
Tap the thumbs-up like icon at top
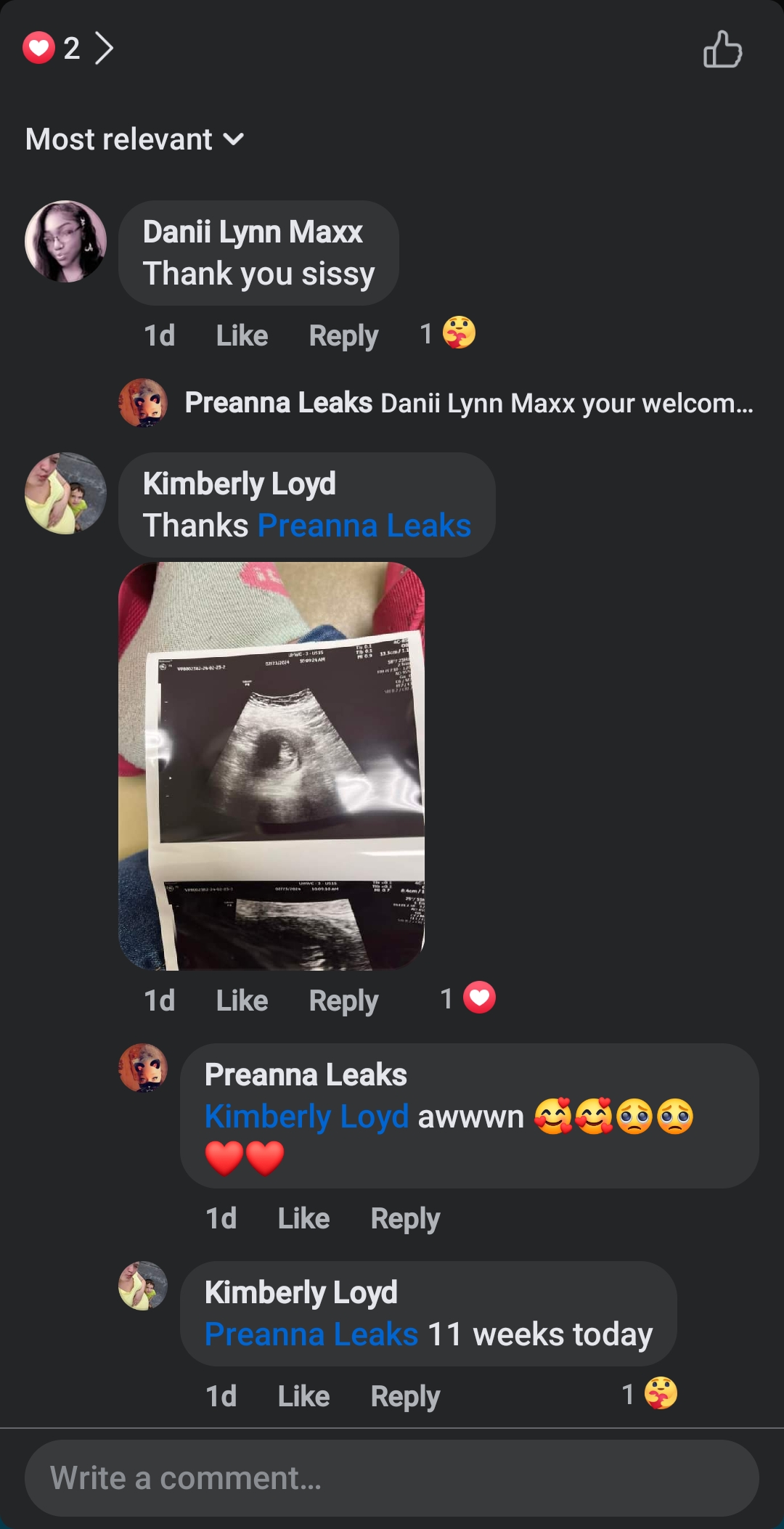coord(722,49)
